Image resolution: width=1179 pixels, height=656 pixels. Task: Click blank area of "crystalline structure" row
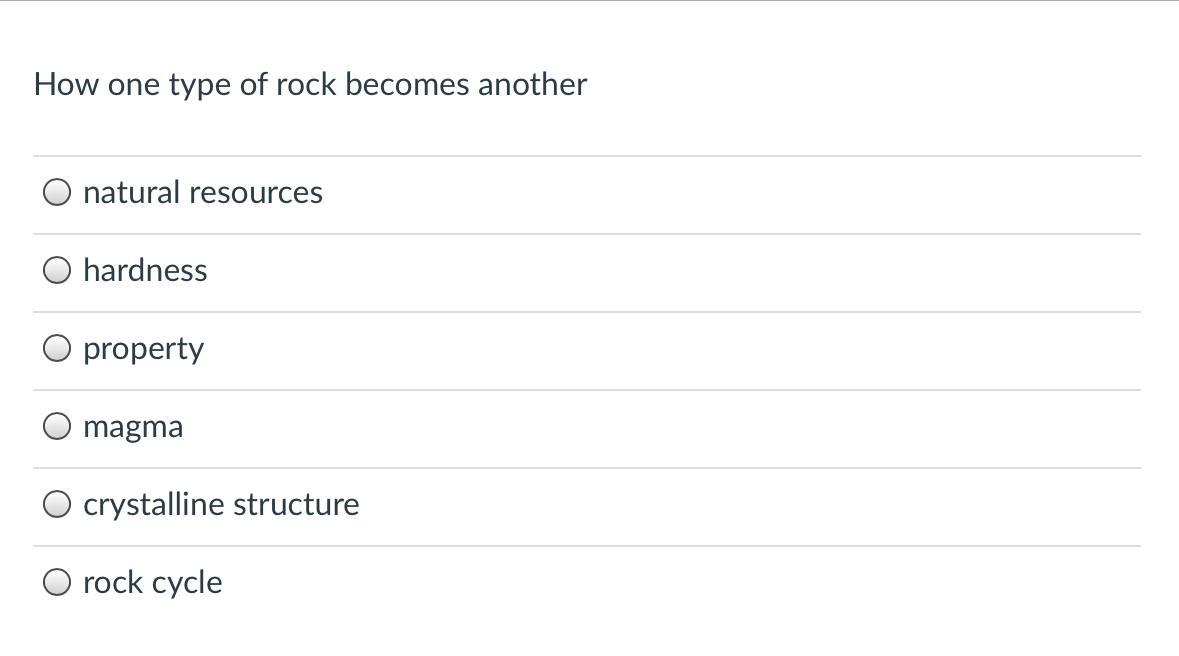point(750,504)
